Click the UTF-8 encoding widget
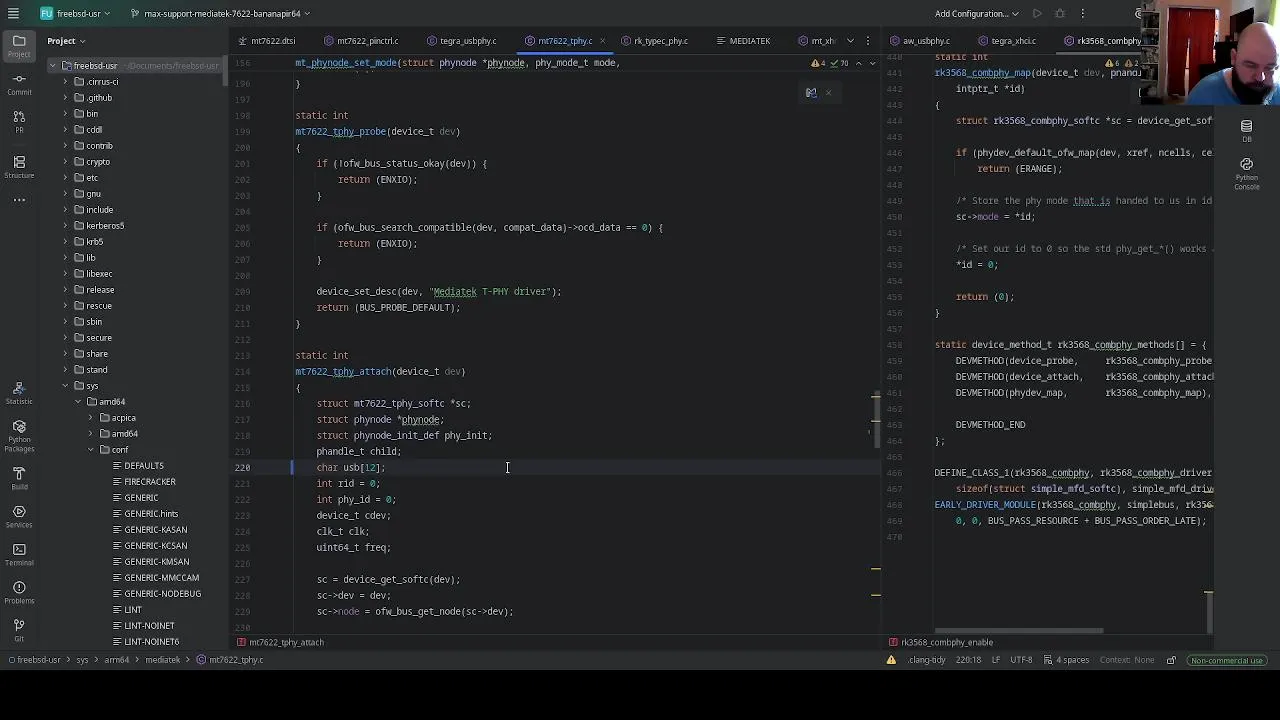The image size is (1280, 720). tap(1021, 660)
